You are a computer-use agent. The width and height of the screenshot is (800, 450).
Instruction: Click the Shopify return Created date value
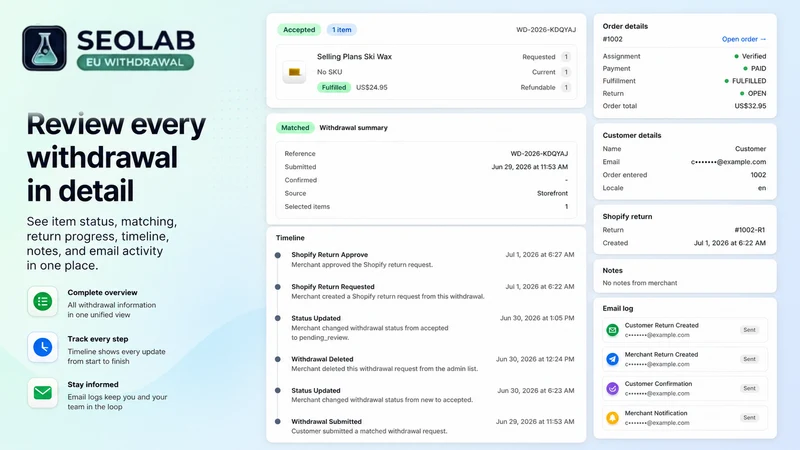(x=730, y=243)
